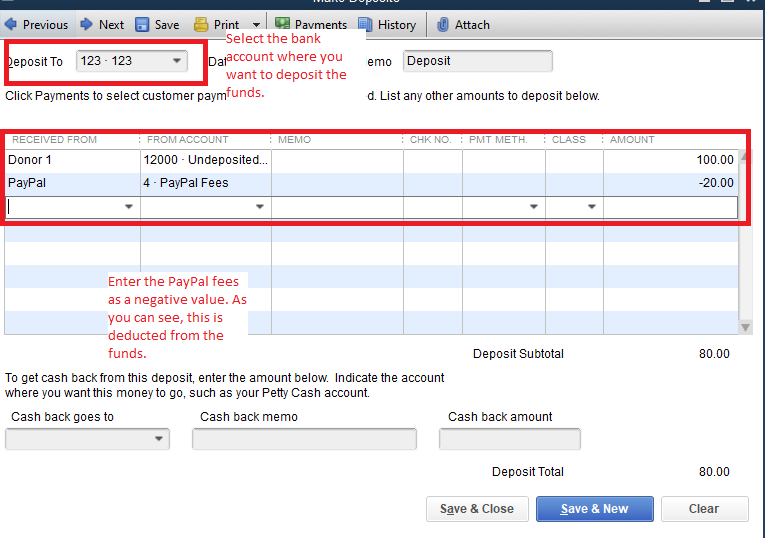Click the Attach label in toolbar

(x=472, y=25)
